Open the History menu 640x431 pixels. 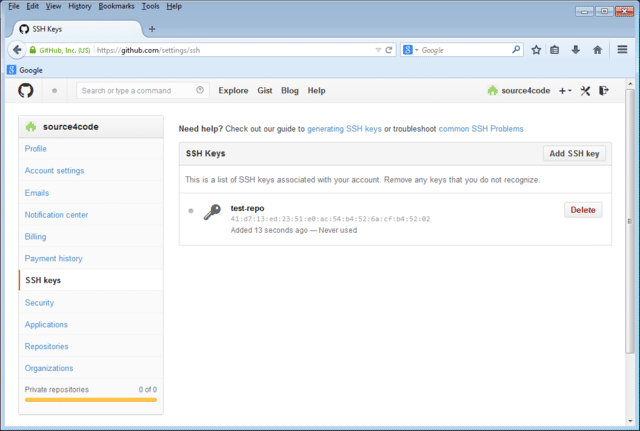pos(80,6)
